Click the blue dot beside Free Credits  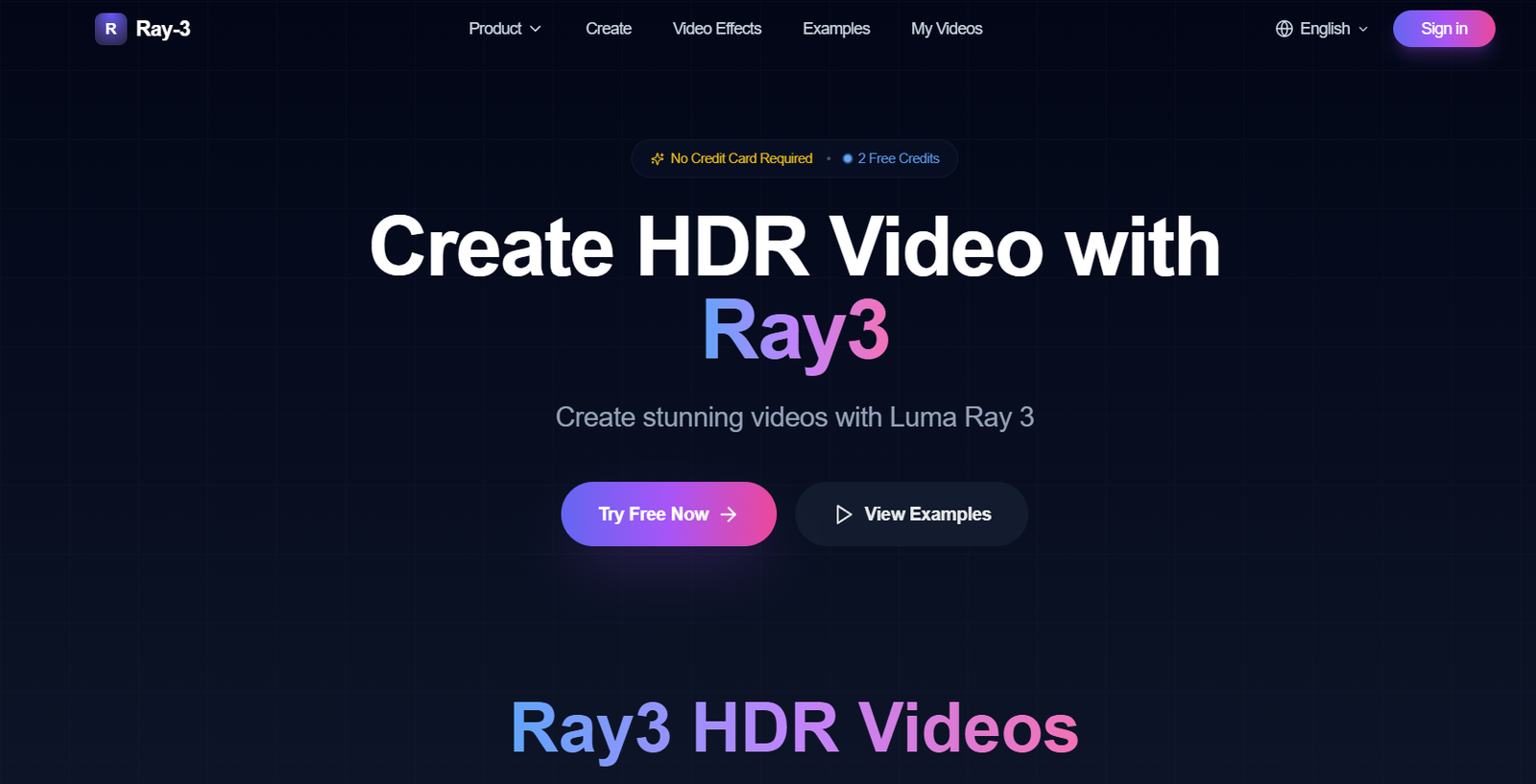point(848,158)
